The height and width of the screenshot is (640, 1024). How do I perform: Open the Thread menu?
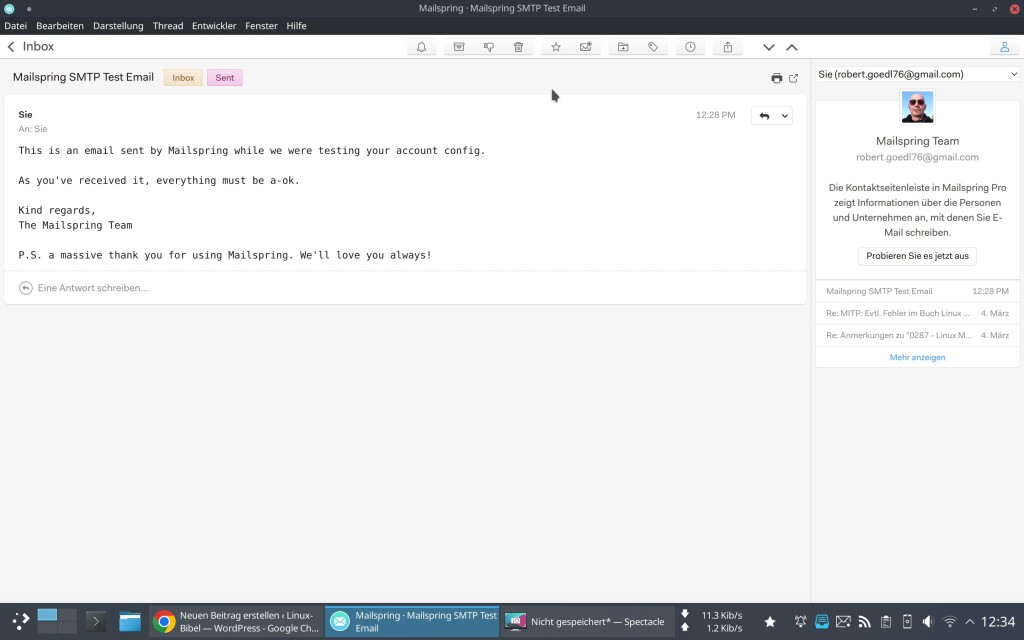point(168,26)
